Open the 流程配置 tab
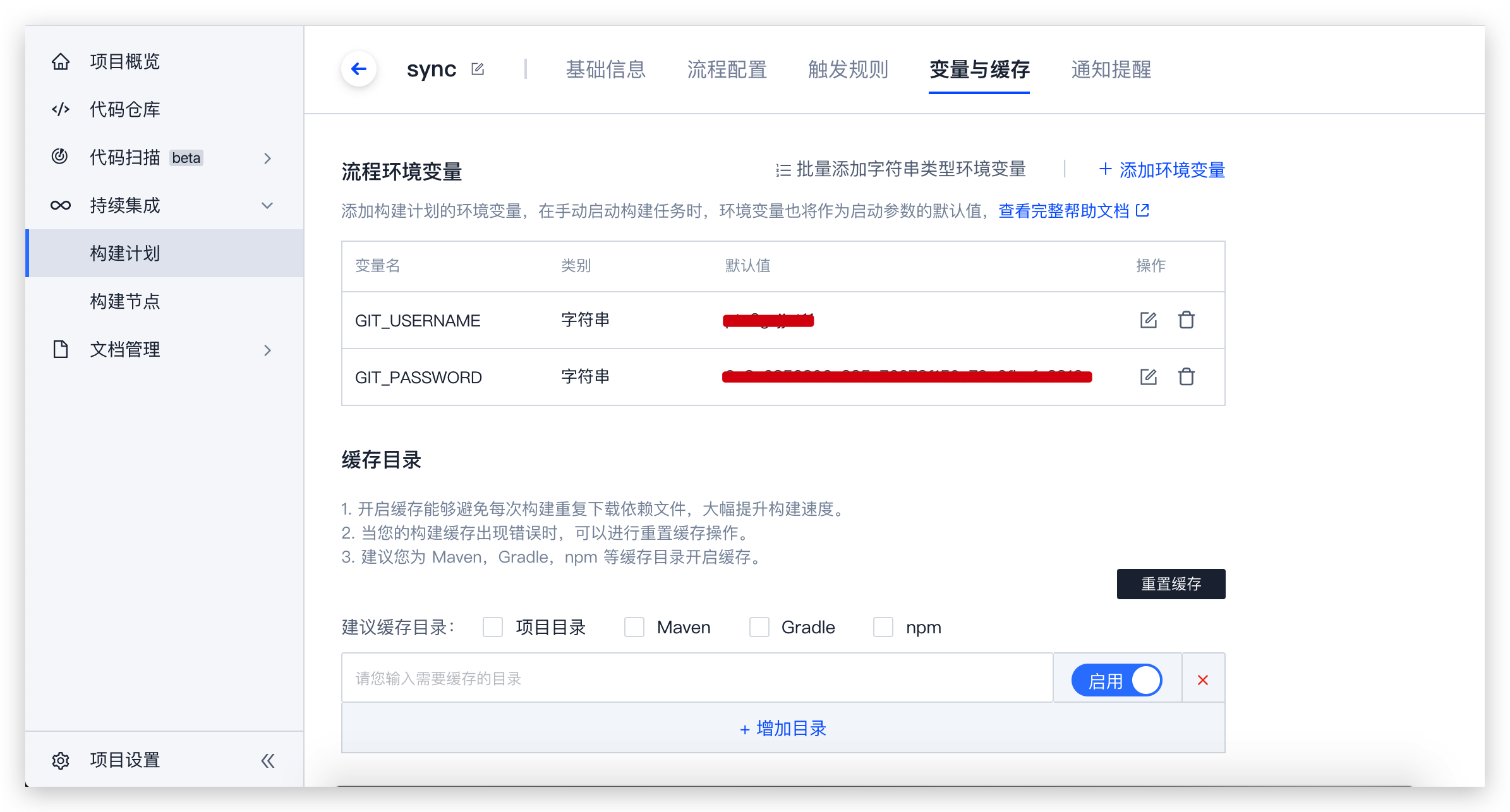This screenshot has height=812, width=1510. (x=727, y=69)
